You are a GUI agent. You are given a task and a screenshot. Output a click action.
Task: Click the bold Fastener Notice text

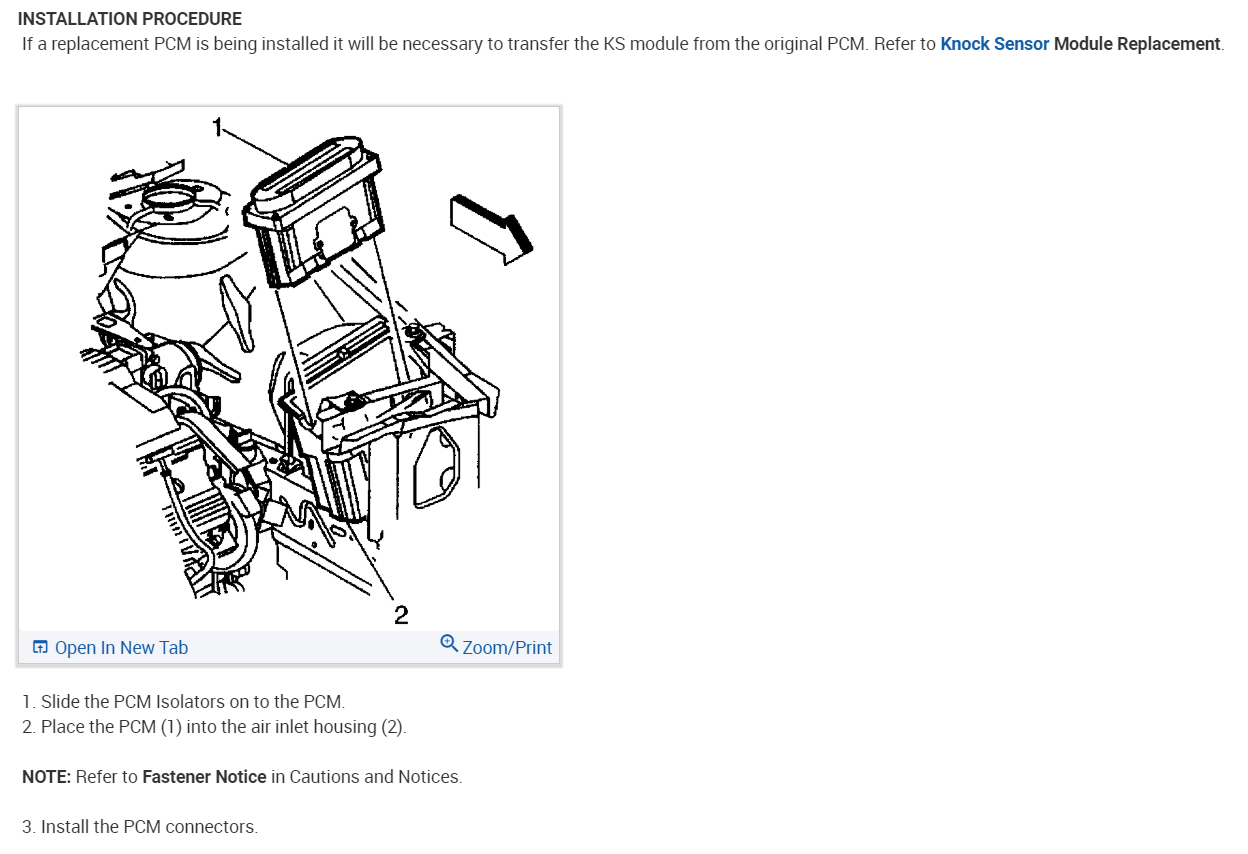(x=204, y=777)
